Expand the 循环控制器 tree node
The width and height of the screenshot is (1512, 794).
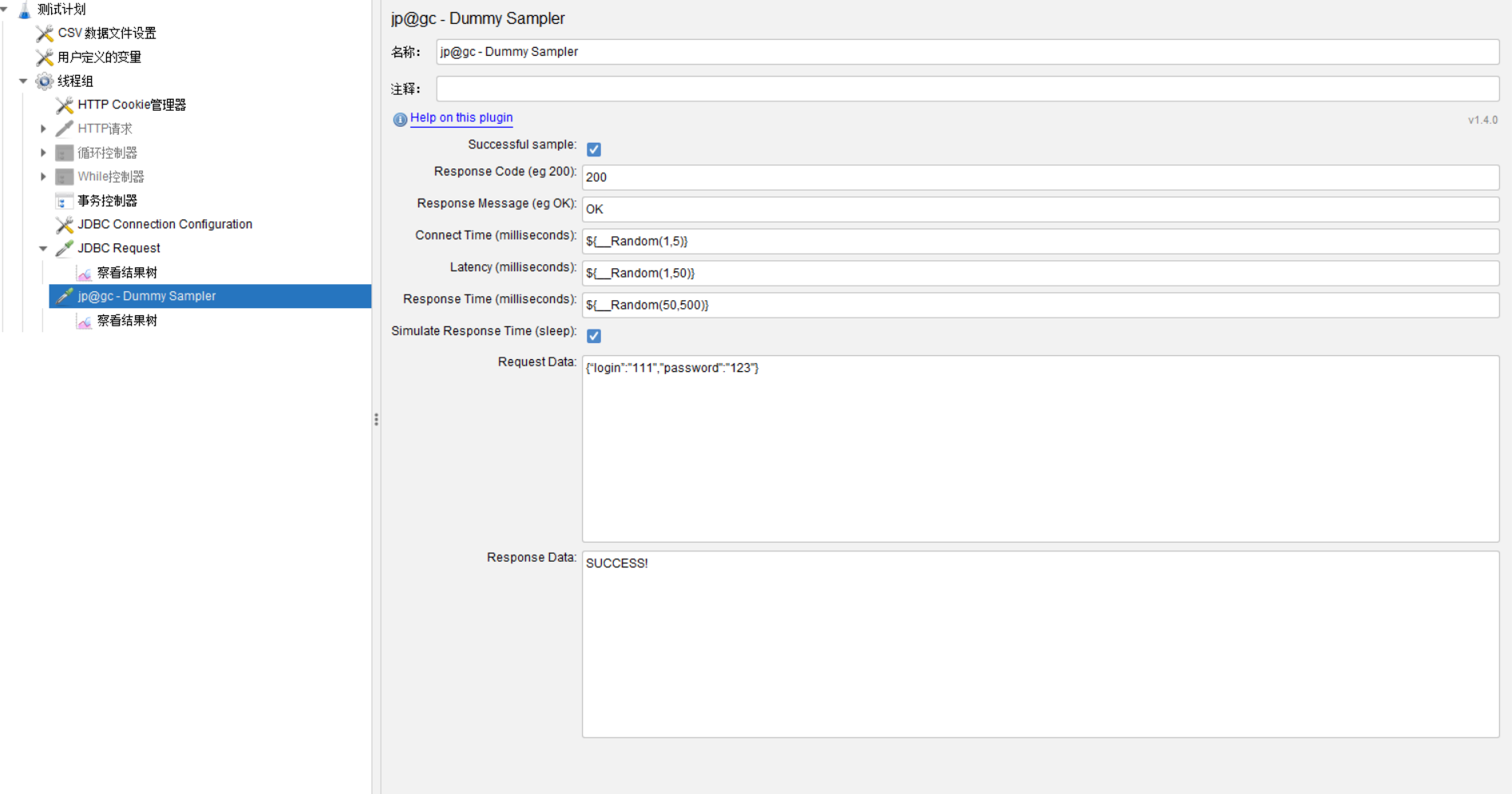43,152
